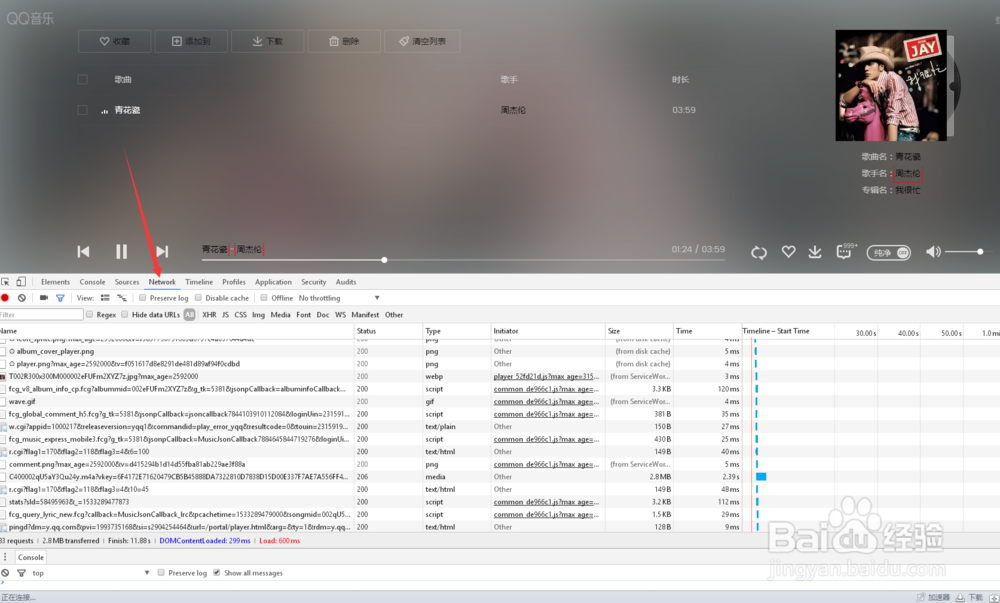Image resolution: width=1000 pixels, height=603 pixels.
Task: Check the select-all songs checkbox
Action: [82, 79]
